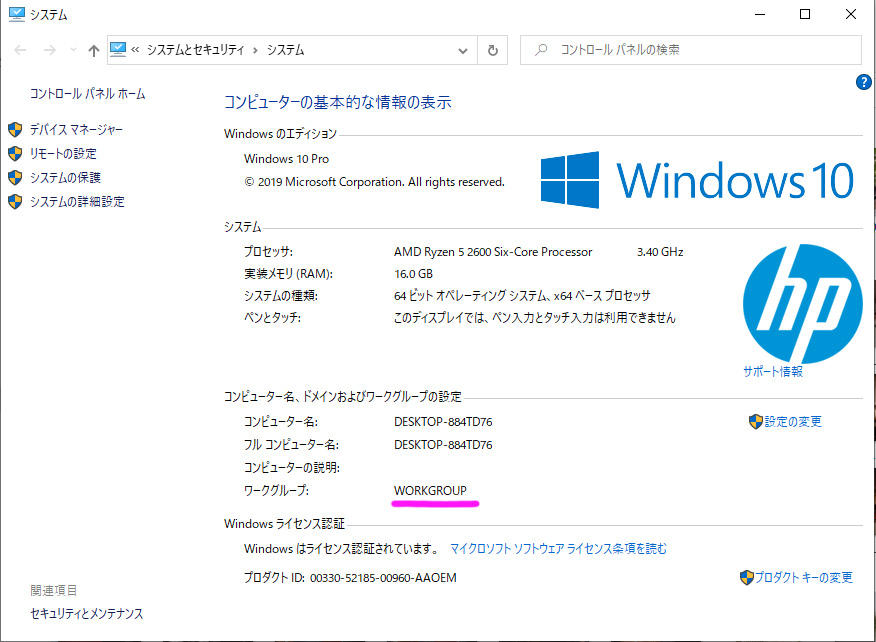The width and height of the screenshot is (876, 642).
Task: Expand breadcrumb chevron after システムとセキュリティ
Action: click(255, 50)
